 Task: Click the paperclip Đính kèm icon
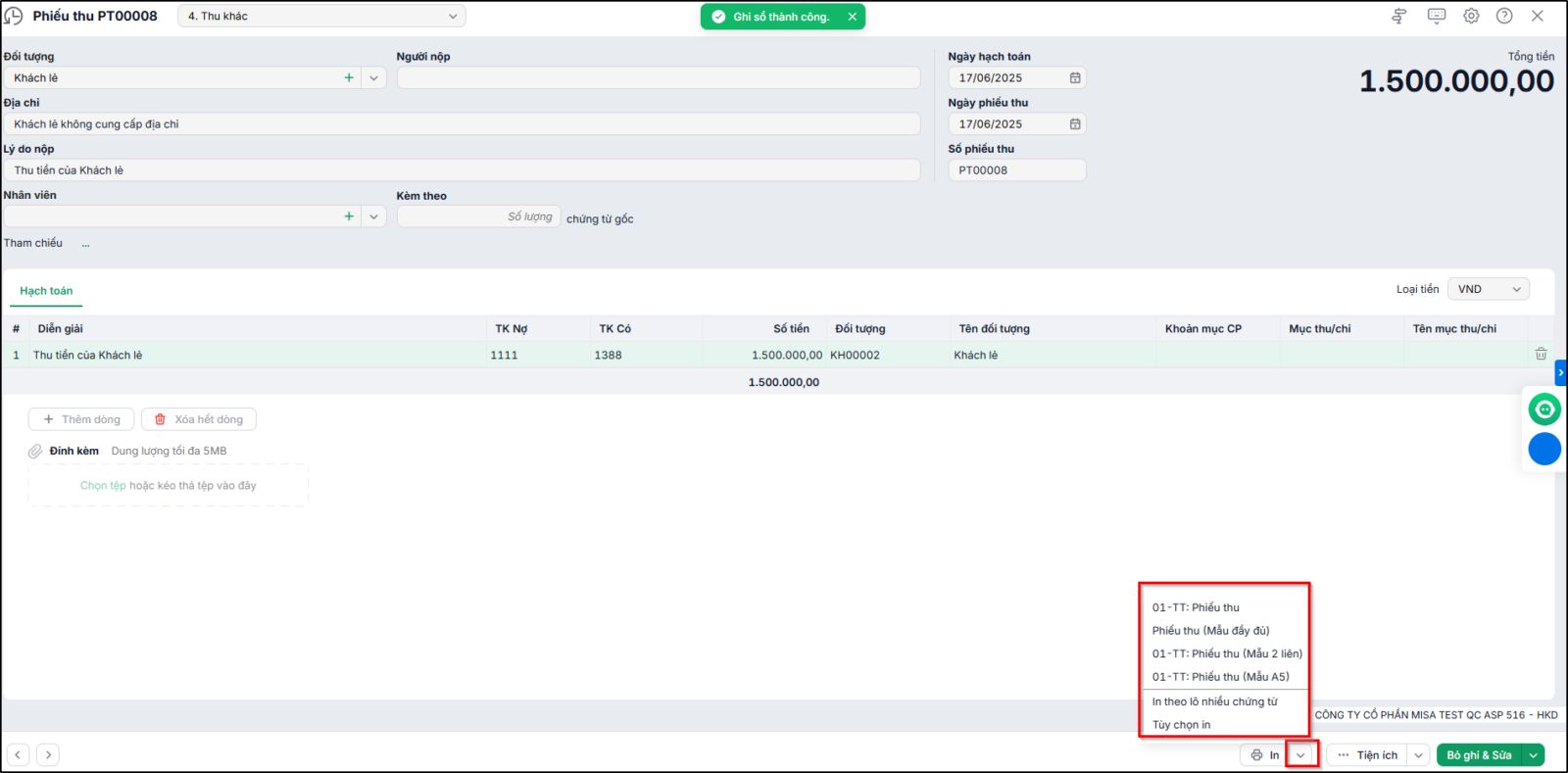[x=35, y=451]
